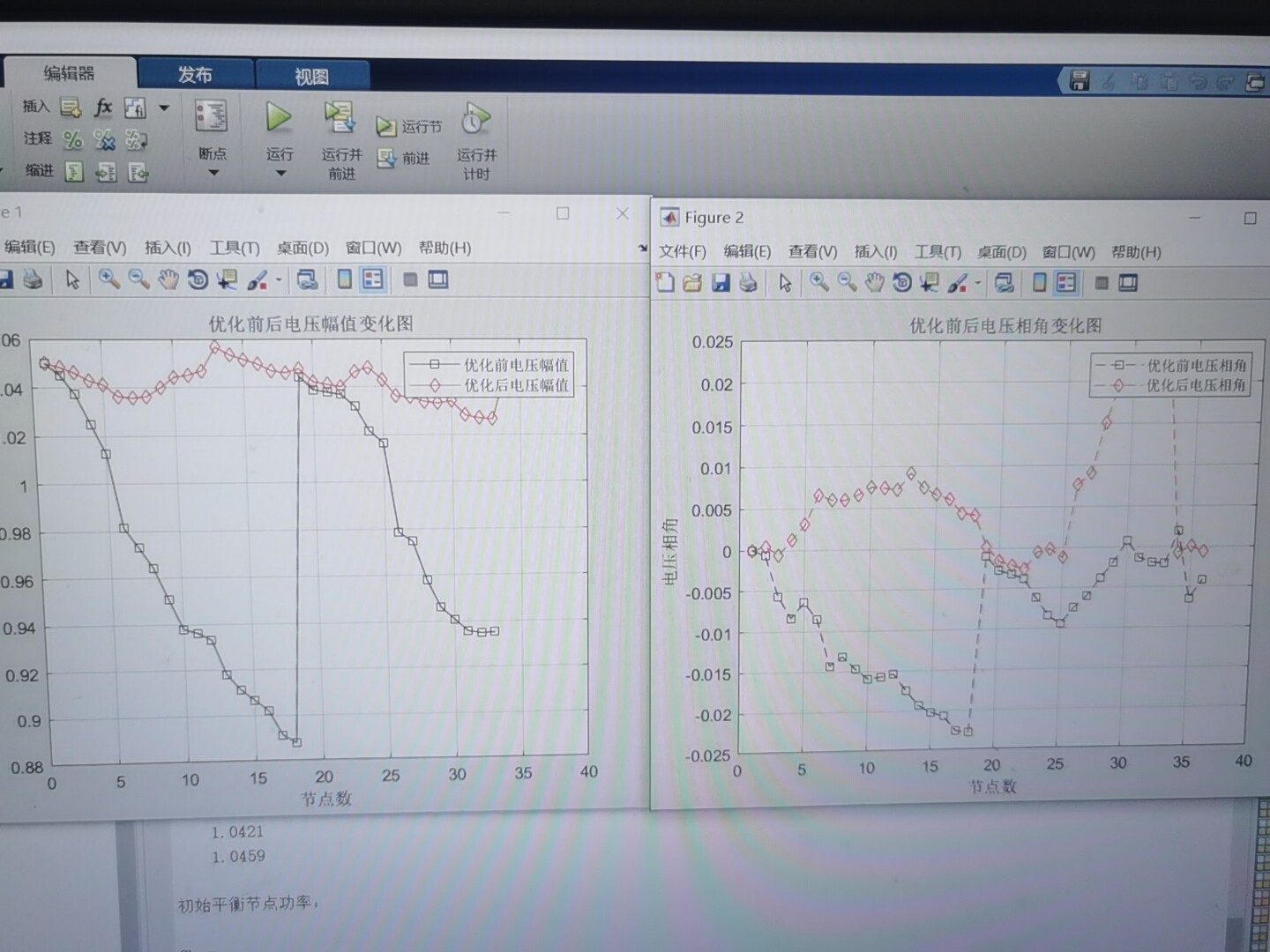Print Figure 1 using the printer icon
This screenshot has height=952, width=1270.
33,279
